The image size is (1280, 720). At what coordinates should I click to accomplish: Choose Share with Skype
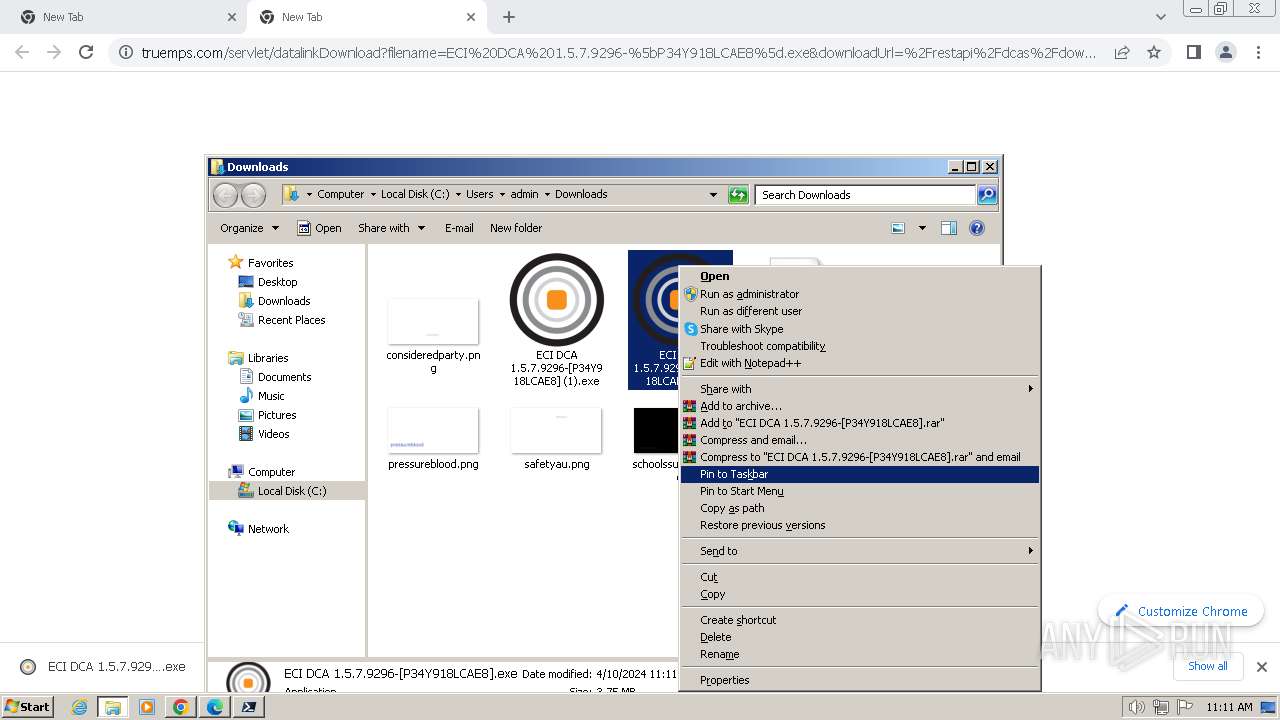pyautogui.click(x=860, y=329)
